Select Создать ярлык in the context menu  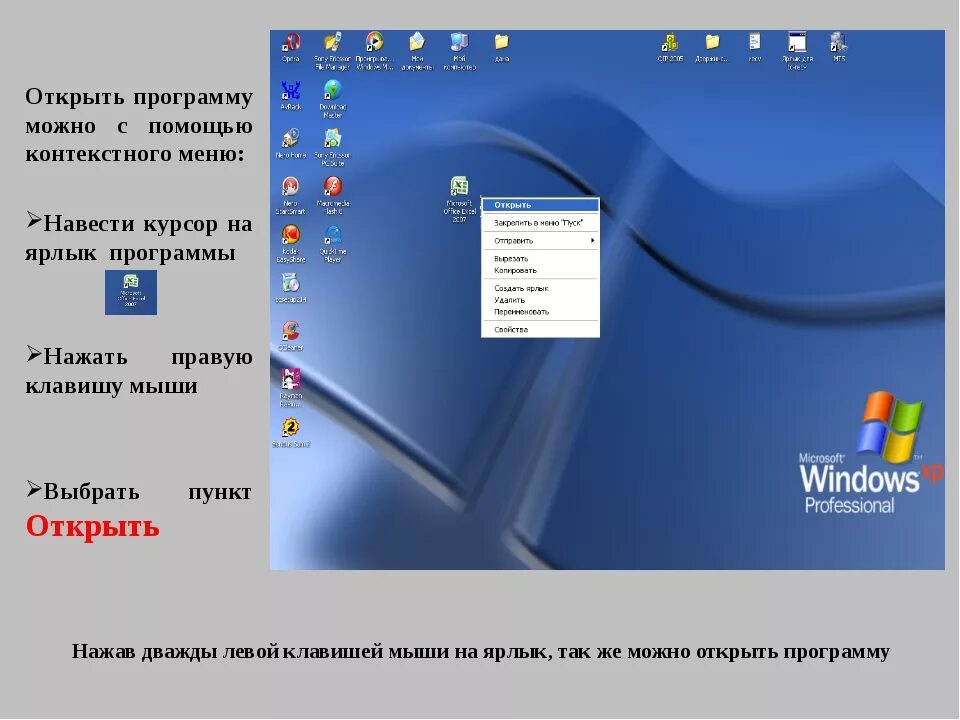(x=540, y=288)
